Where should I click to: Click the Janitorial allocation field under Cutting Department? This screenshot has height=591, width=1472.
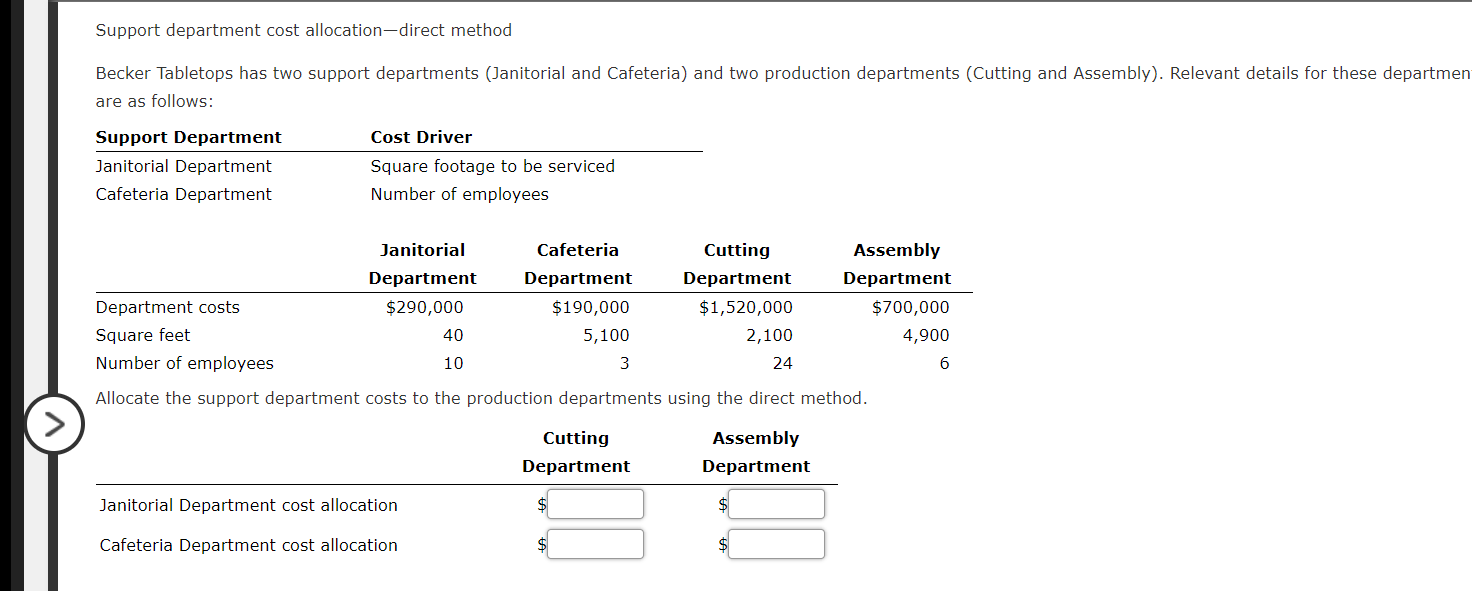tap(595, 504)
